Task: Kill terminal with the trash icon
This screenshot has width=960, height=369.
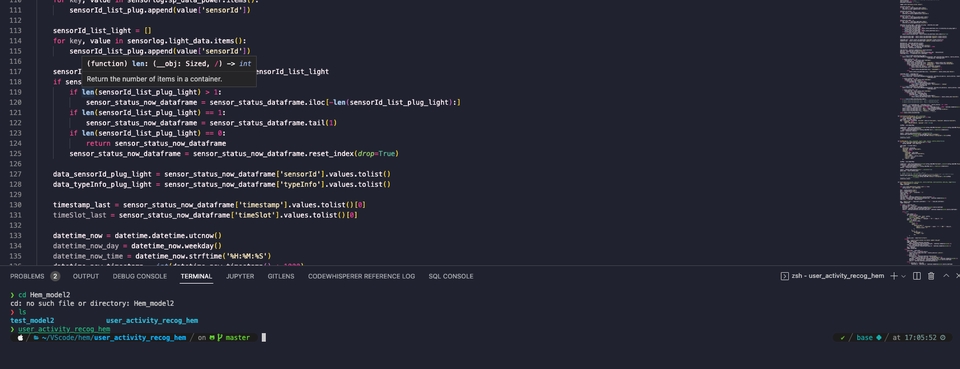Action: (931, 276)
